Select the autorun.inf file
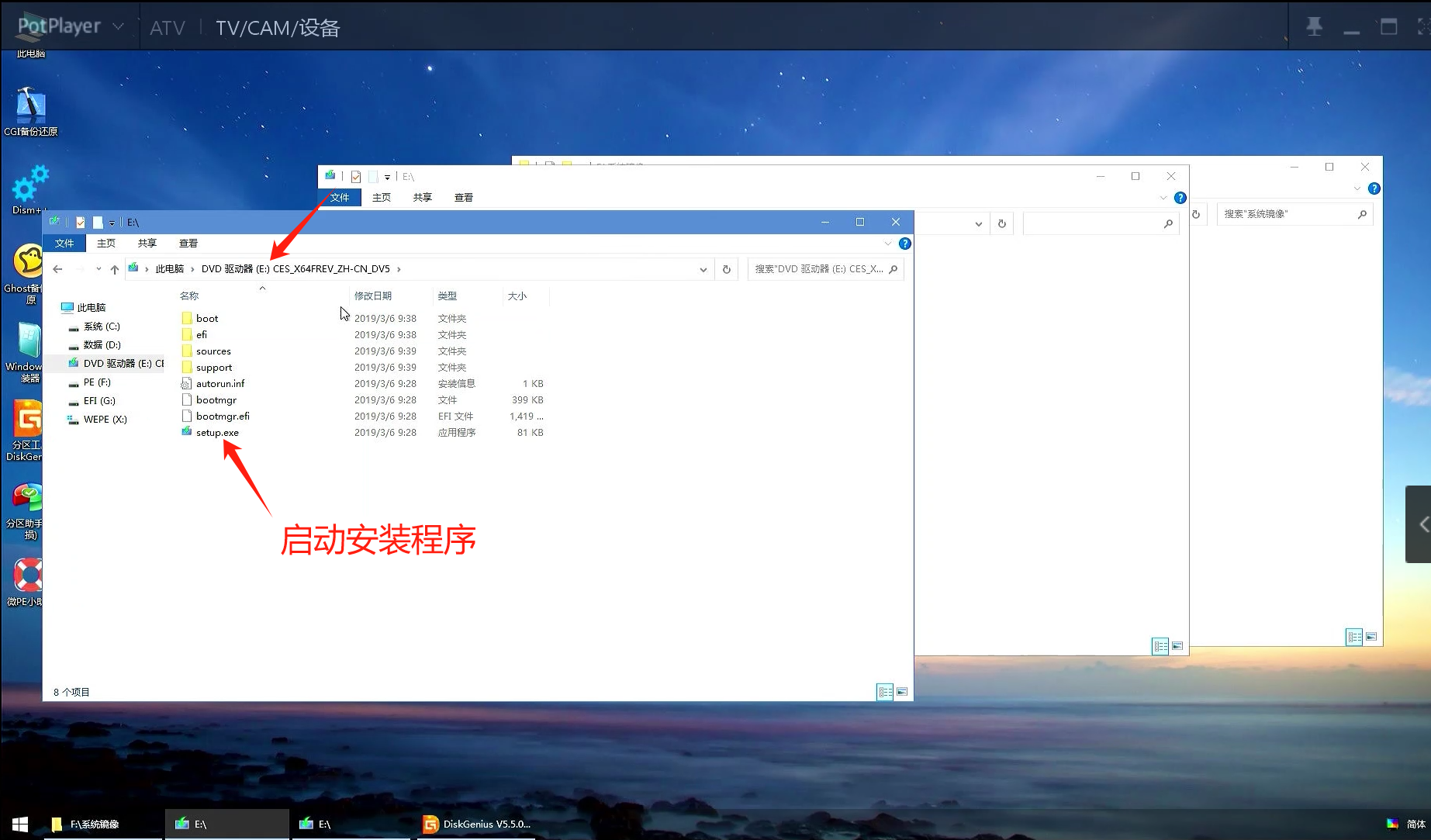 (x=220, y=384)
